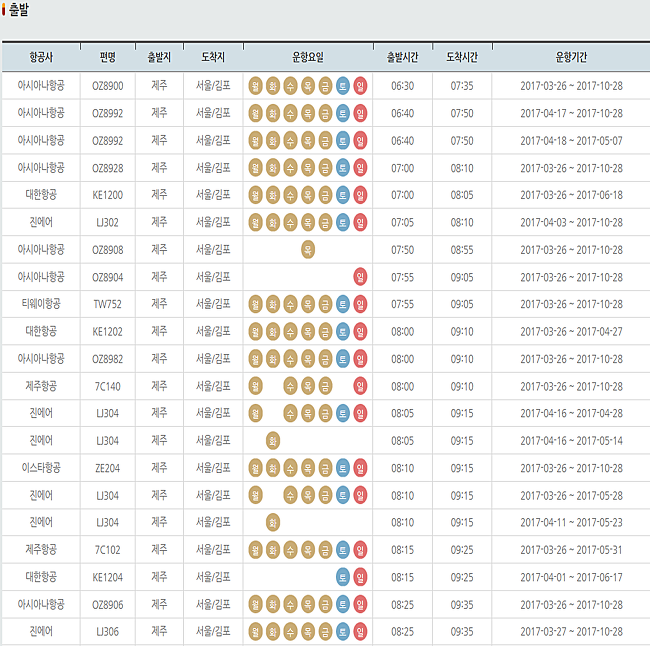
Task: Select flight number 7C140
Action: [x=108, y=386]
